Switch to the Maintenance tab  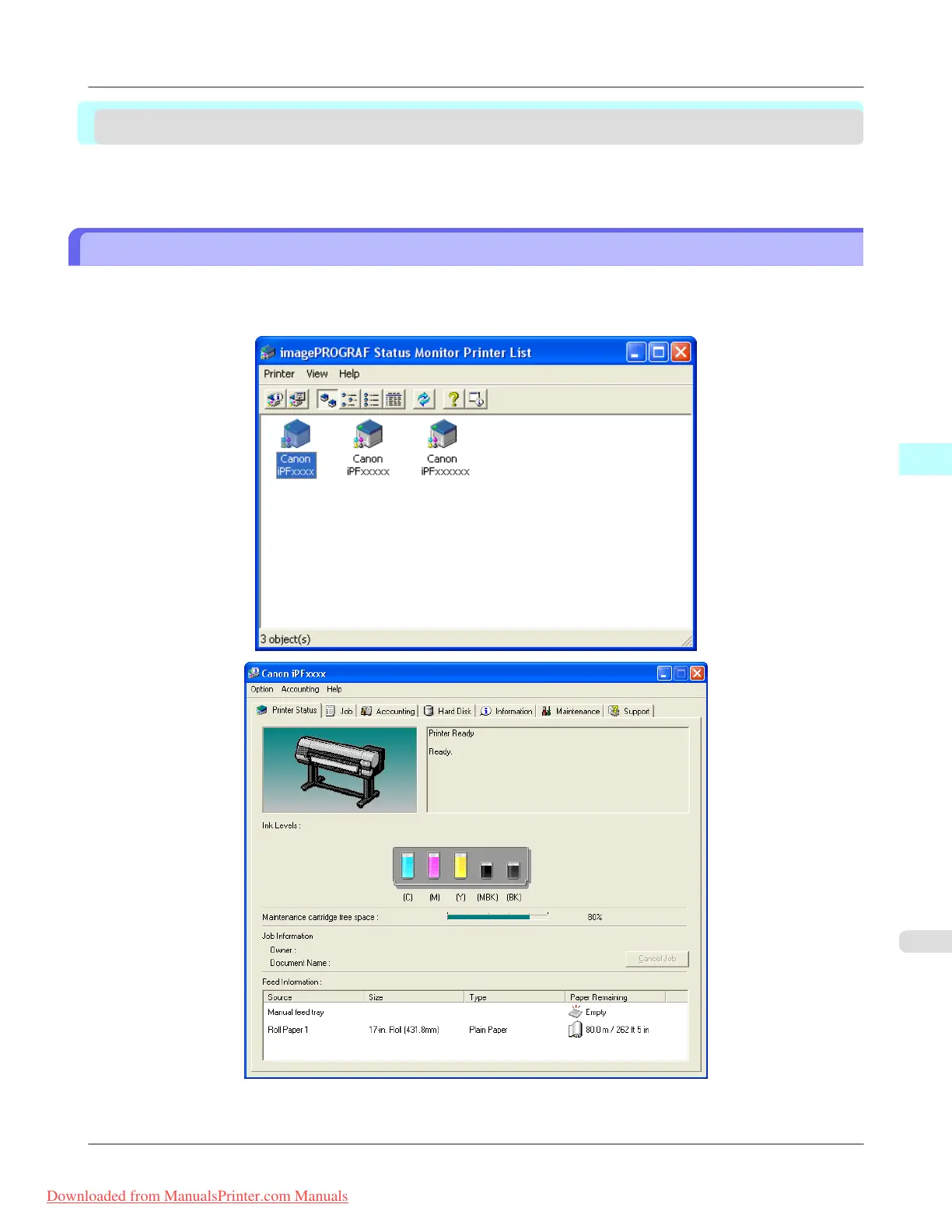(x=571, y=711)
